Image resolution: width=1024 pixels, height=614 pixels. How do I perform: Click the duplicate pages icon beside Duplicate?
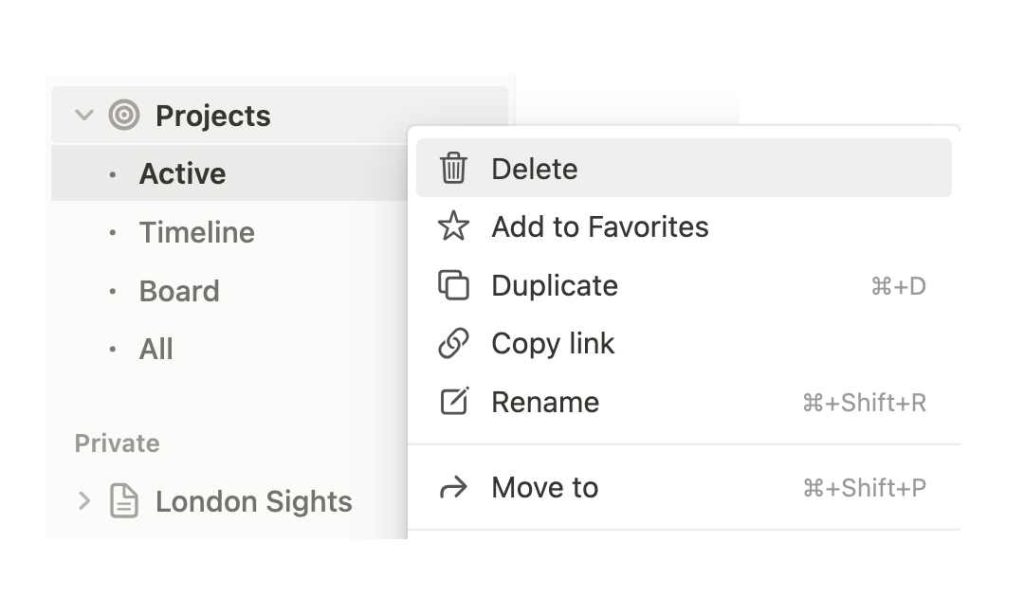453,286
